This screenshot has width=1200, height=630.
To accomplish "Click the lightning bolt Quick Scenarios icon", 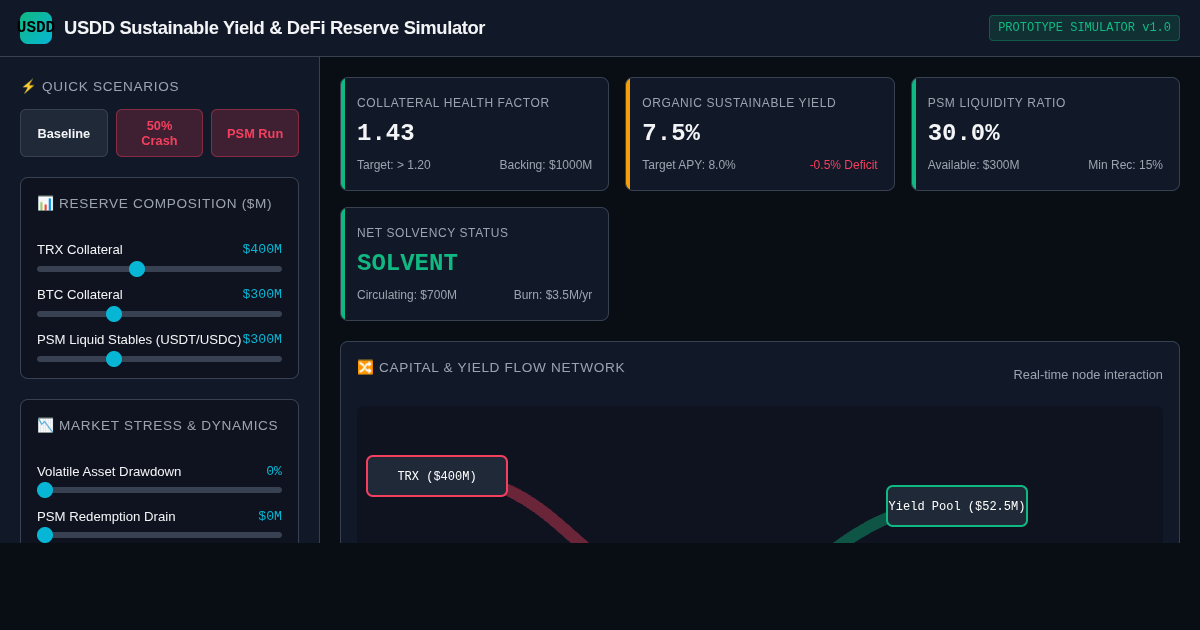I will point(28,87).
